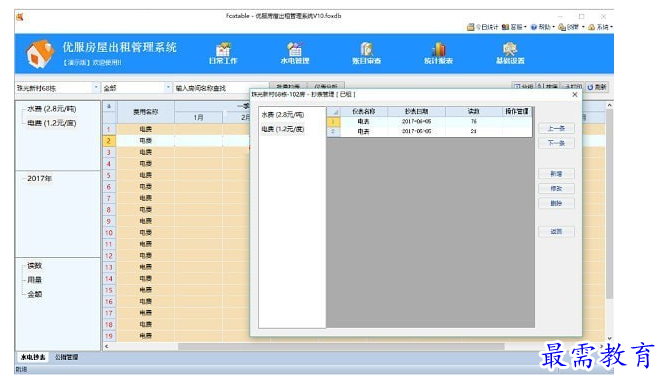This screenshot has width=663, height=387.
Task: Select row 2 in main table
Action: click(x=109, y=141)
